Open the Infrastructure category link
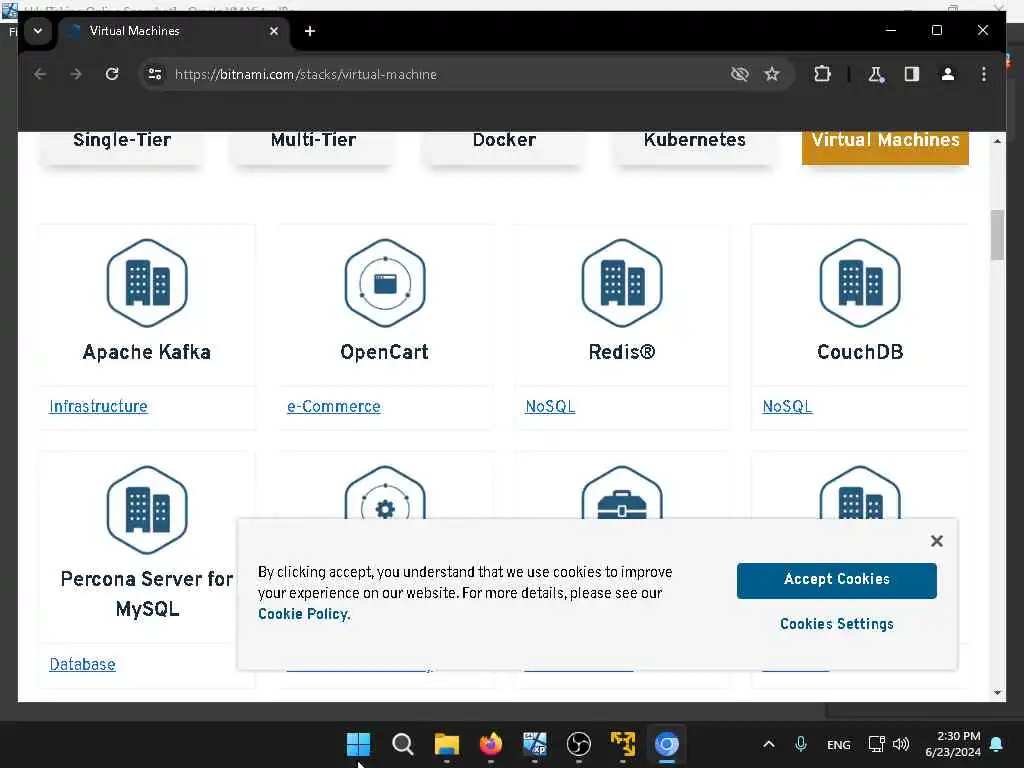 pos(99,407)
